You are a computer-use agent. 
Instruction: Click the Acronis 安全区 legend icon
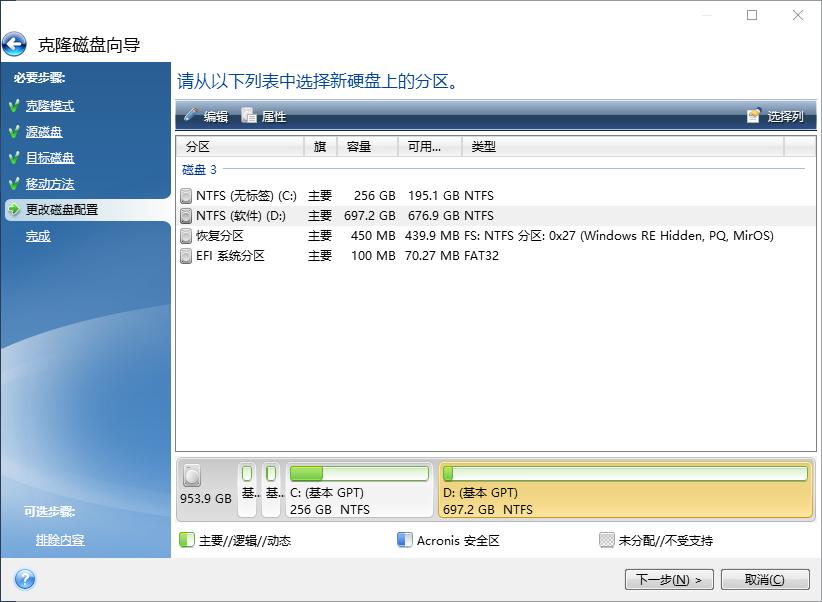pos(404,540)
